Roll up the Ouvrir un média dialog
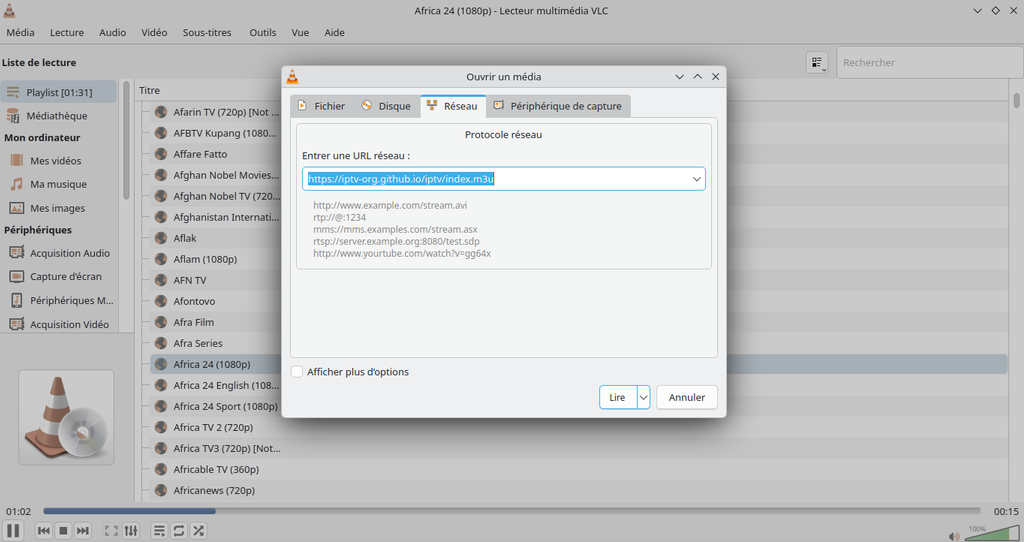The height and width of the screenshot is (542, 1024). [697, 76]
